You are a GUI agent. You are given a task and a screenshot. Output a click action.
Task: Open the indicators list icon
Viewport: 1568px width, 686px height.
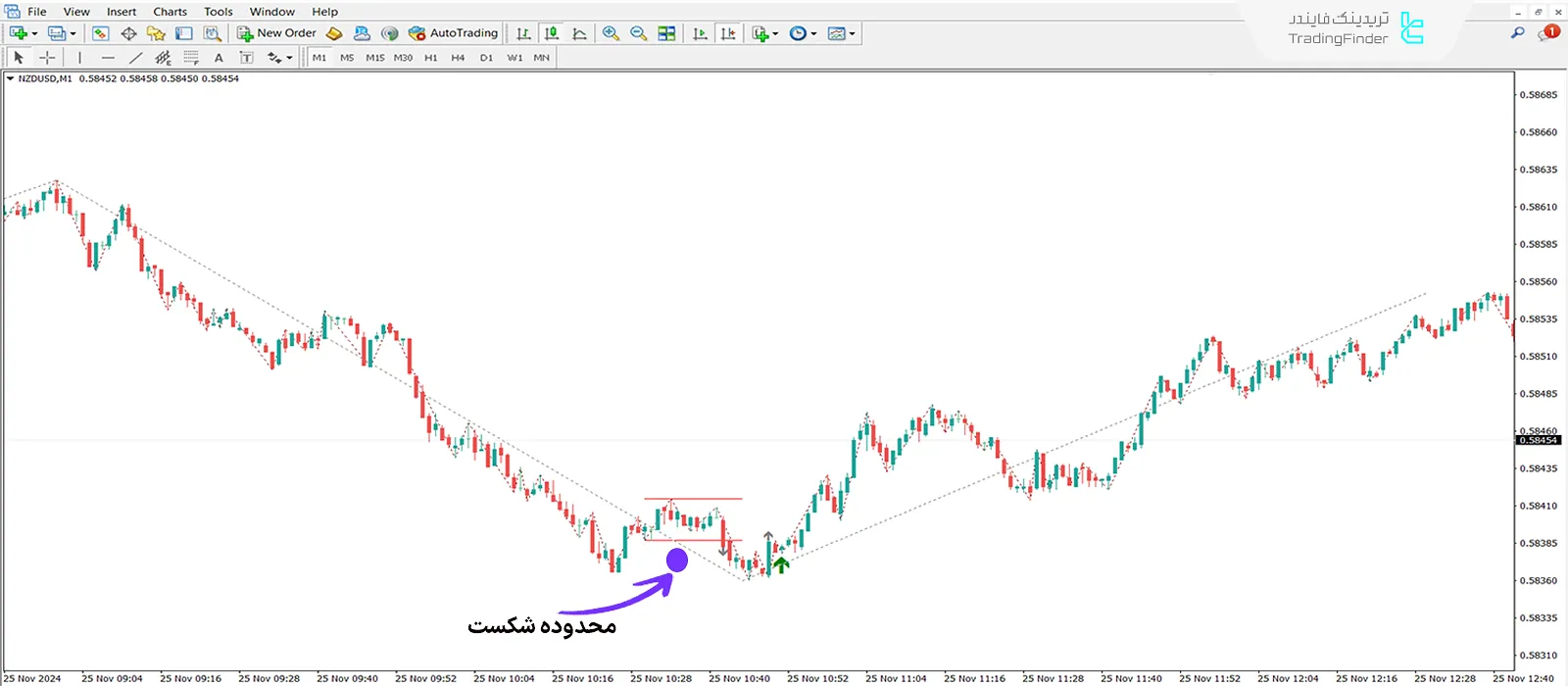click(760, 33)
